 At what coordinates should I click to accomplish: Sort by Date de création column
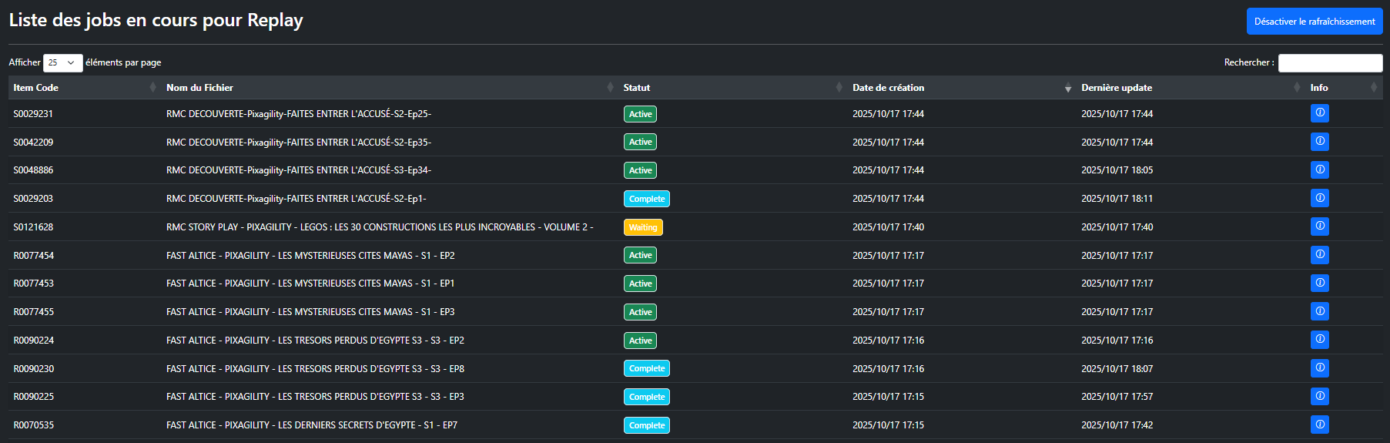click(x=961, y=88)
